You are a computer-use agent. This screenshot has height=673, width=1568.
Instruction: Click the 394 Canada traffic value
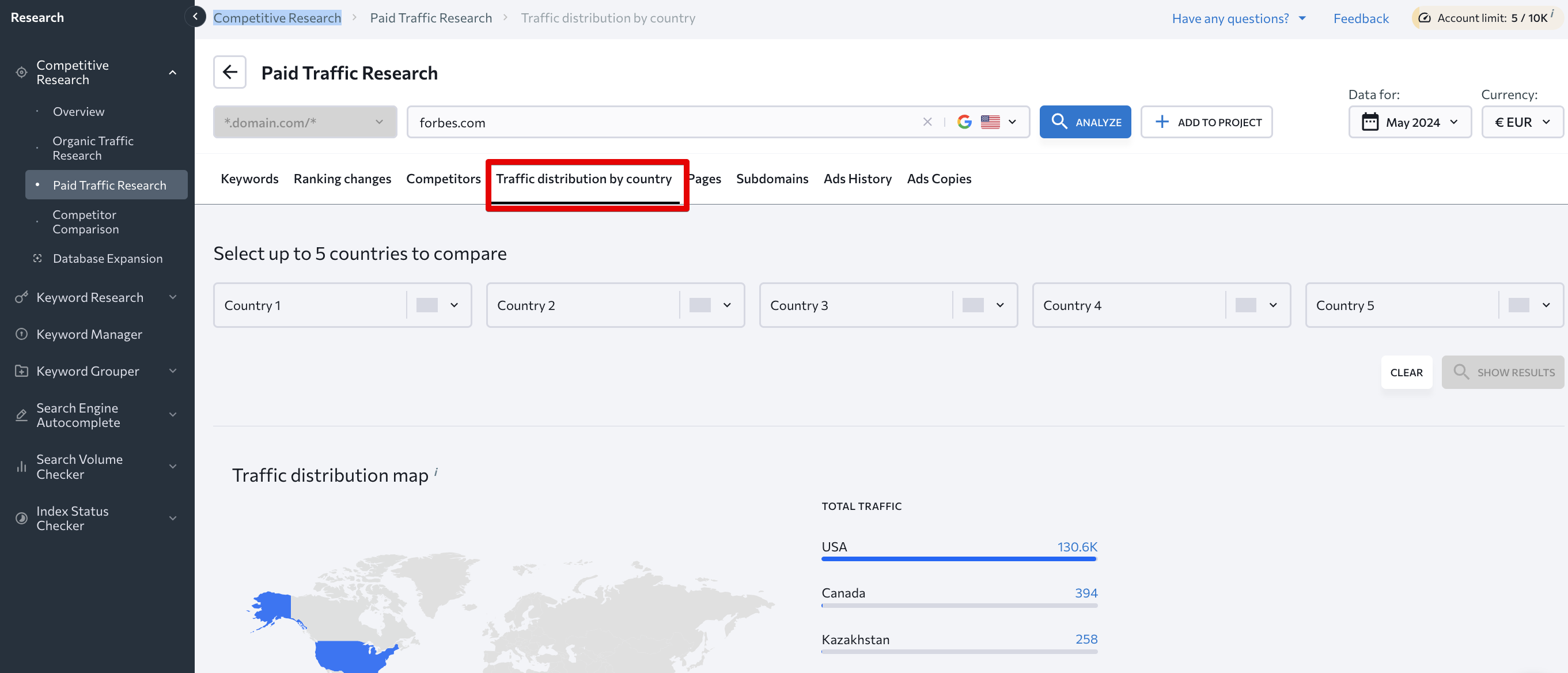pyautogui.click(x=1086, y=592)
